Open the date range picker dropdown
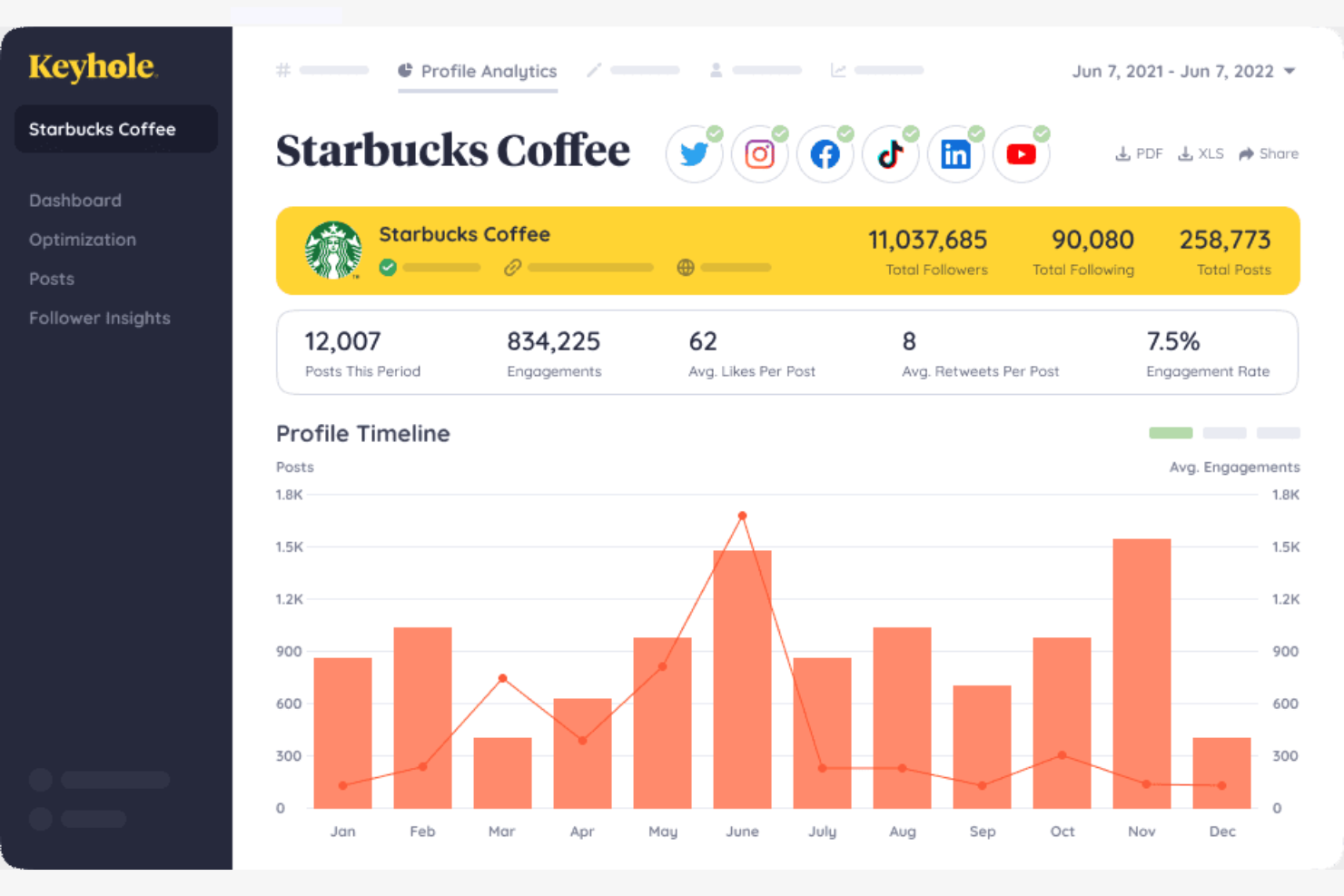The width and height of the screenshot is (1344, 896). tap(1290, 71)
